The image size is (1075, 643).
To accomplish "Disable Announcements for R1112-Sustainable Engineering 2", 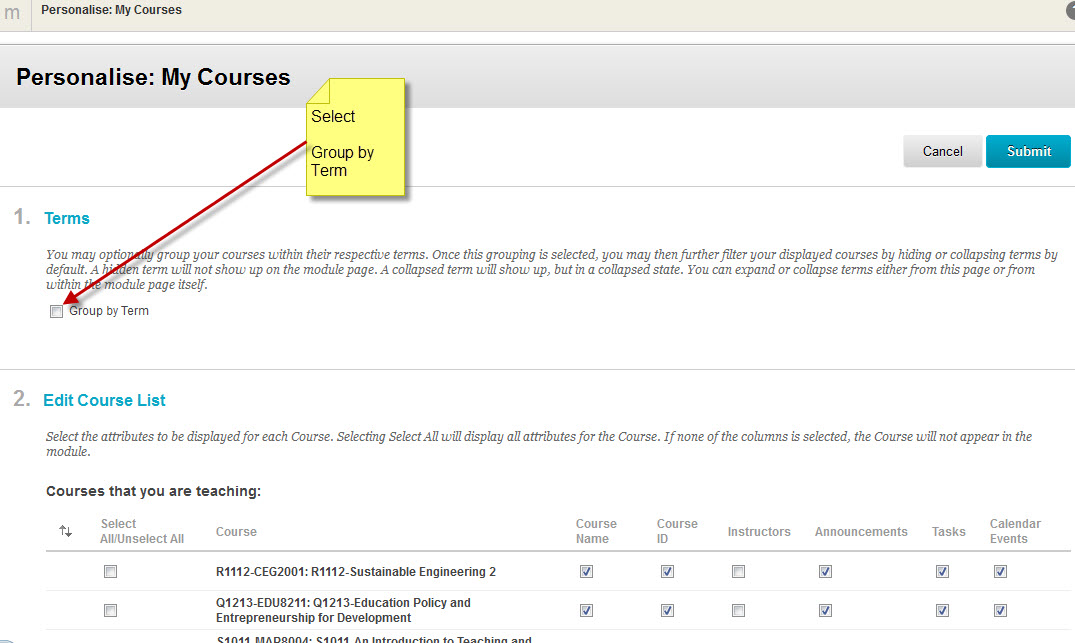I will (825, 572).
